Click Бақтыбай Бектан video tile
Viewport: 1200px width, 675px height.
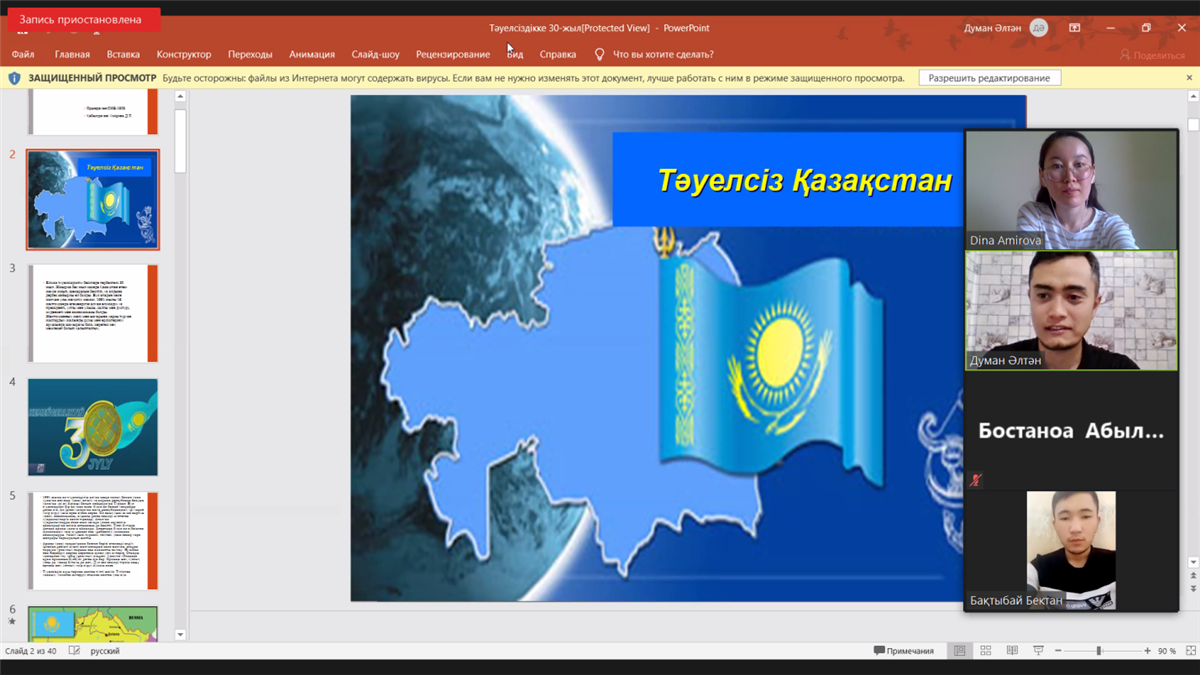click(x=1071, y=551)
